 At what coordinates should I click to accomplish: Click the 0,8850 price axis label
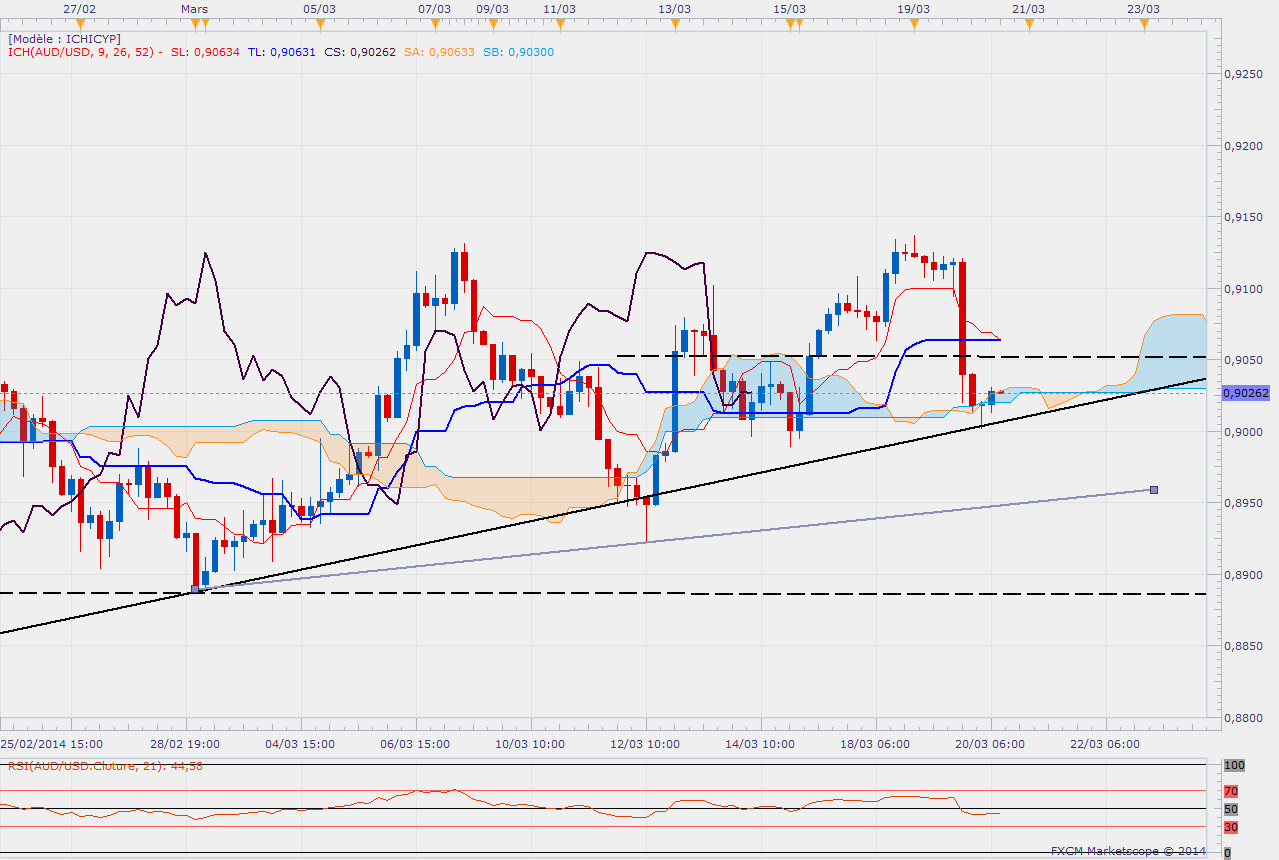(x=1245, y=646)
